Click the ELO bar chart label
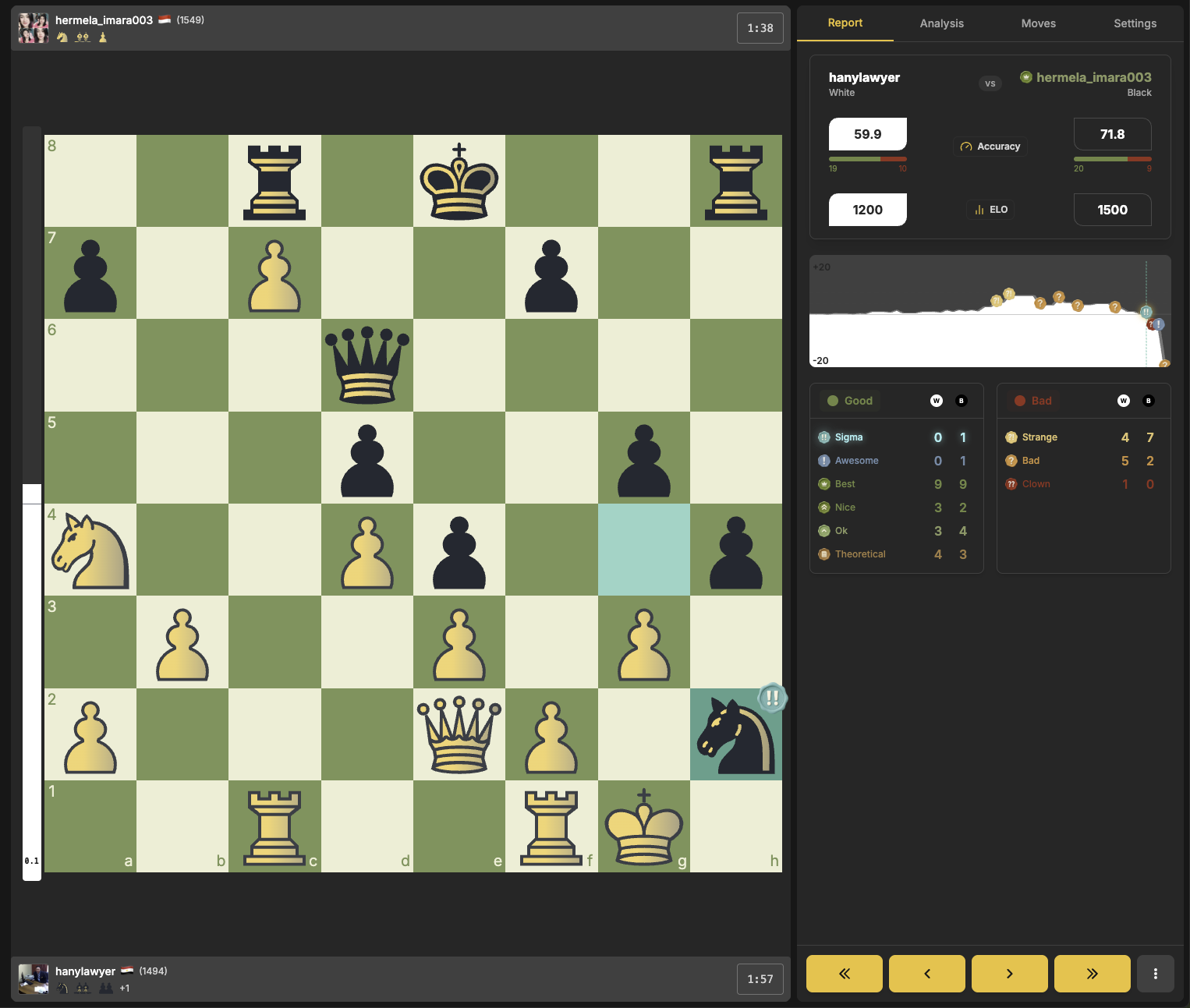This screenshot has width=1190, height=1008. (x=990, y=210)
